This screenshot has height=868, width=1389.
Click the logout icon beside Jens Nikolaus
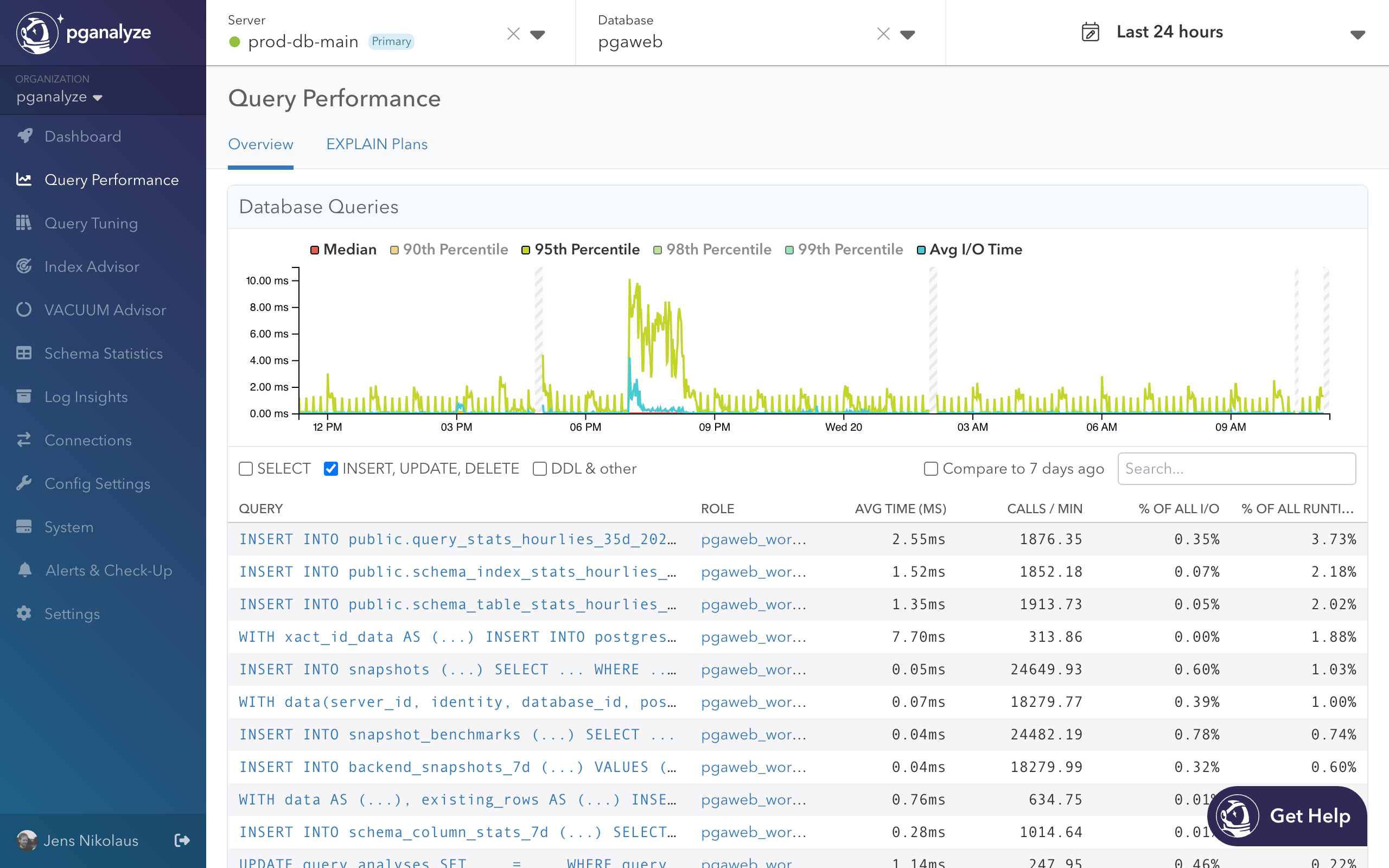click(x=182, y=840)
